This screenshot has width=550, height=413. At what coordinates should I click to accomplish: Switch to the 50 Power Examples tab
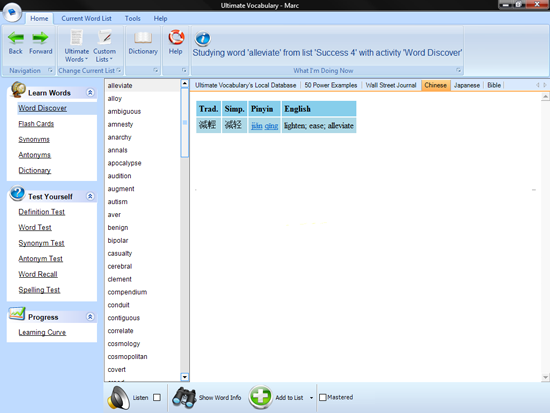[330, 85]
